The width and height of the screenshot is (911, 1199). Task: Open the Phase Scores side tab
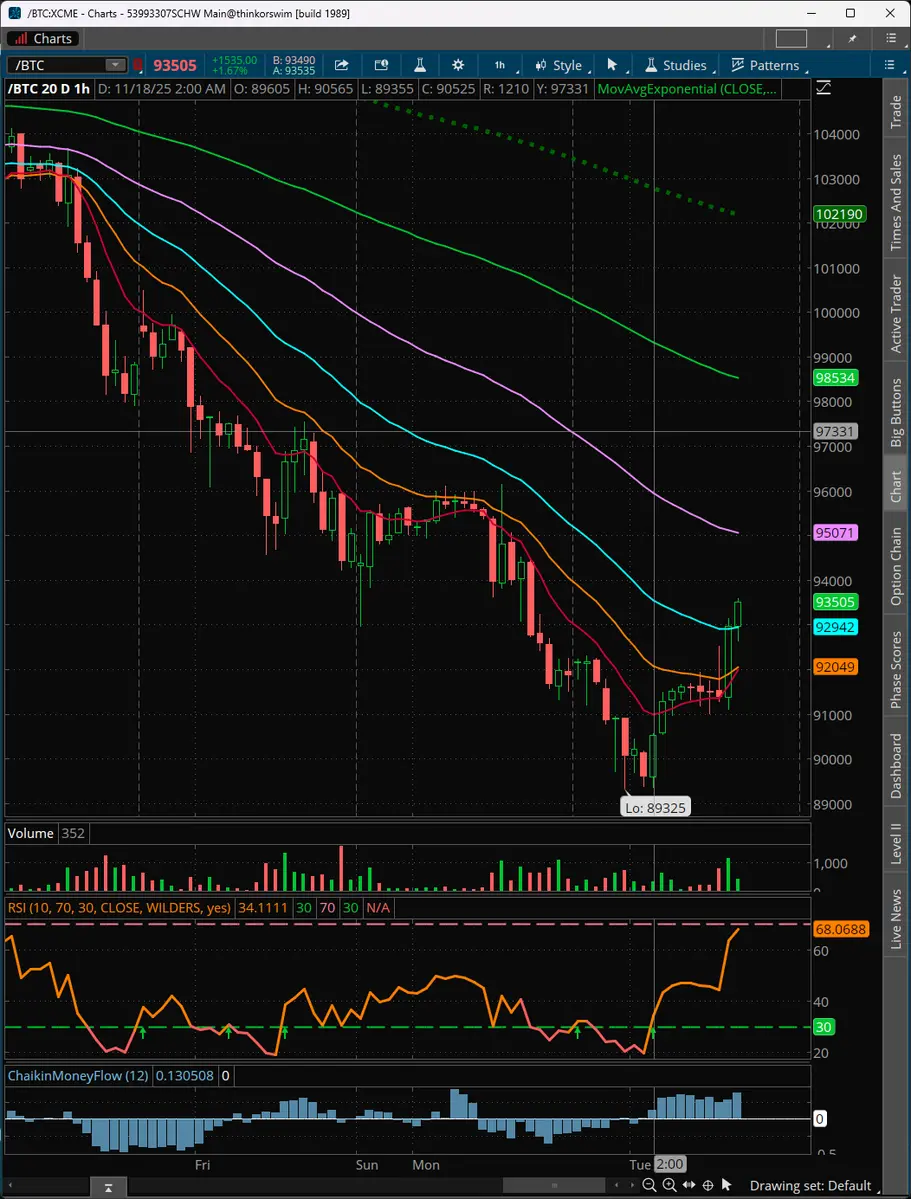(896, 670)
